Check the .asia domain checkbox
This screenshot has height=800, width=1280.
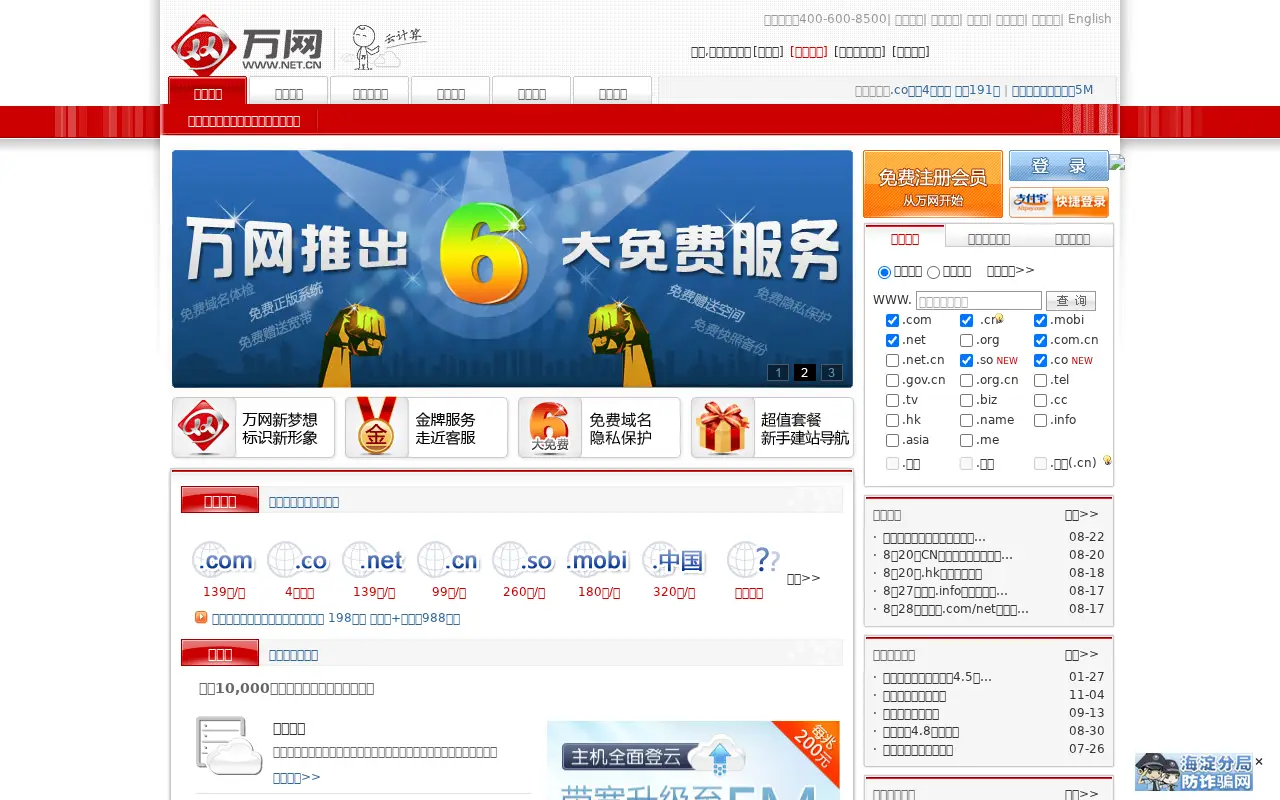click(x=892, y=441)
